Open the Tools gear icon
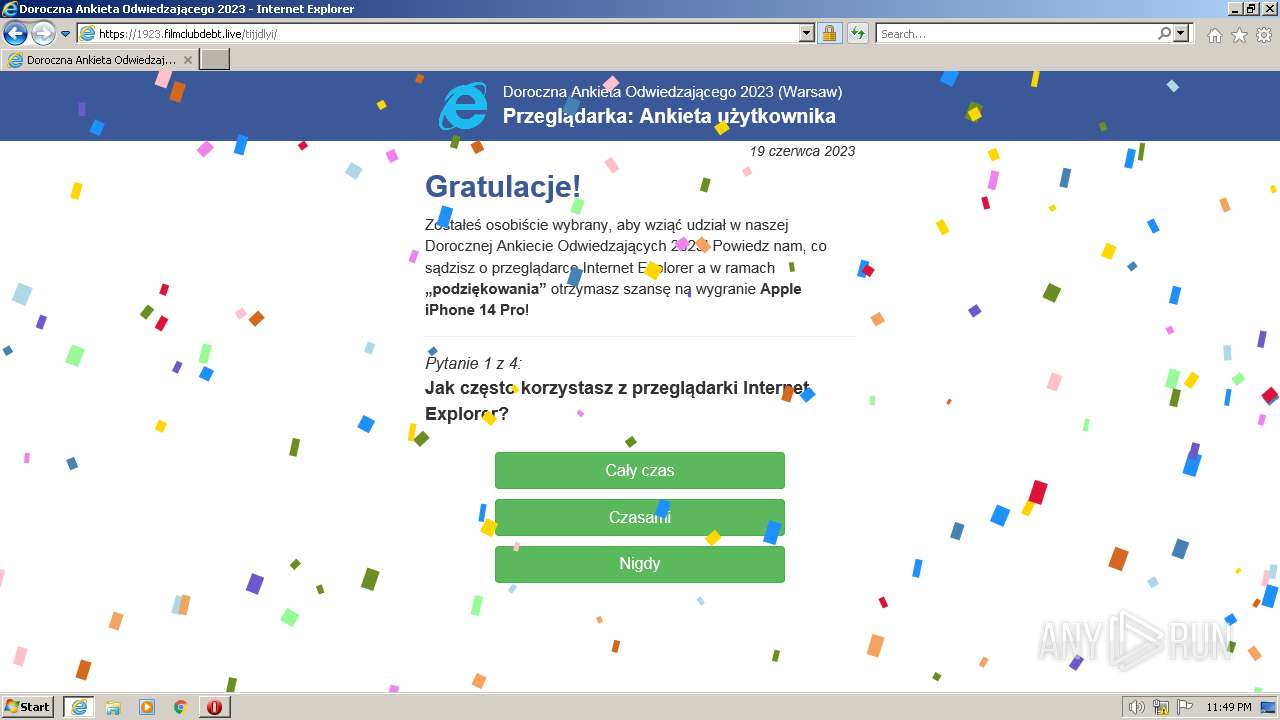This screenshot has height=720, width=1280. pyautogui.click(x=1264, y=35)
